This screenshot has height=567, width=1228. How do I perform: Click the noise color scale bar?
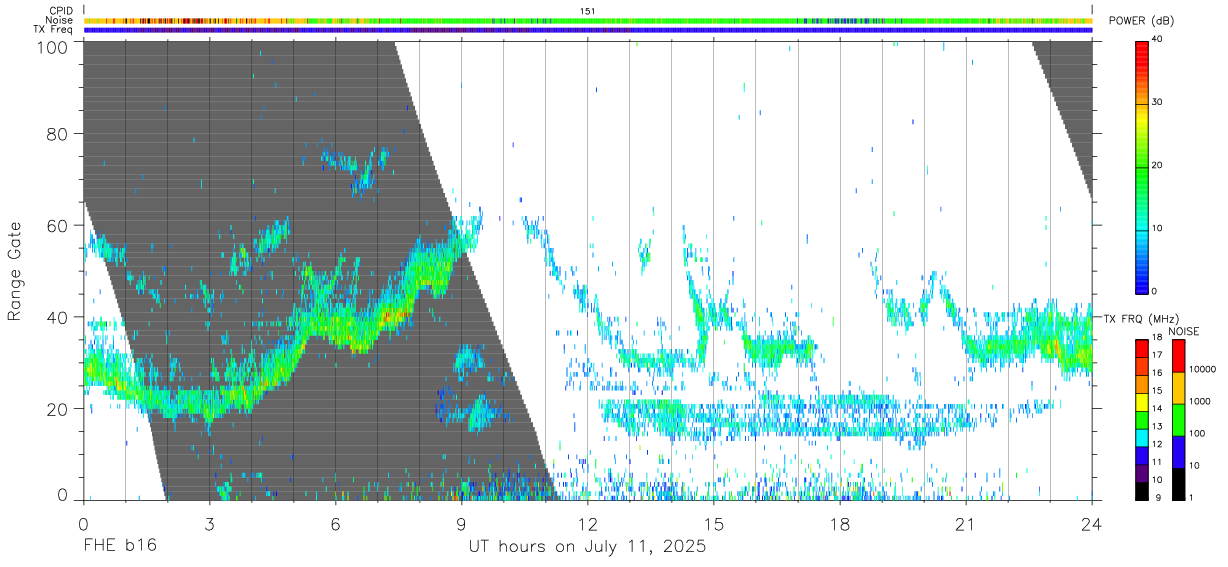[x=1179, y=419]
